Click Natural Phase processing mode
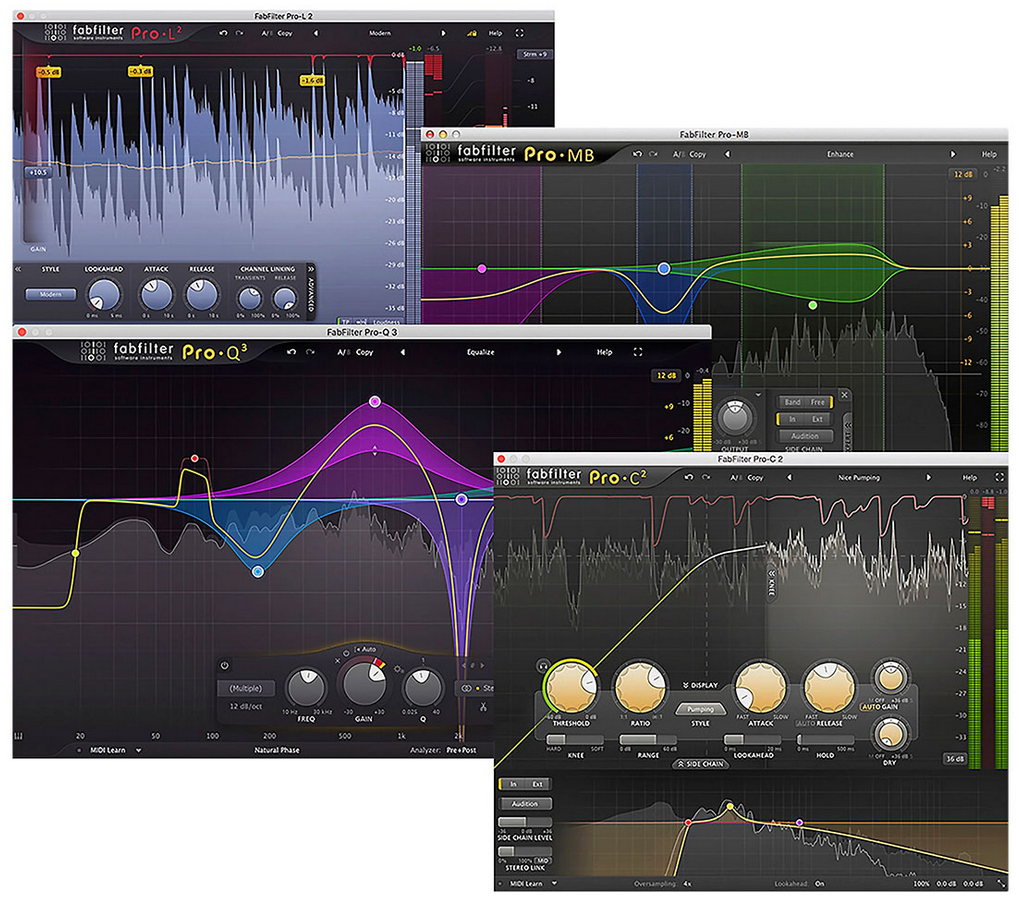 coord(276,750)
